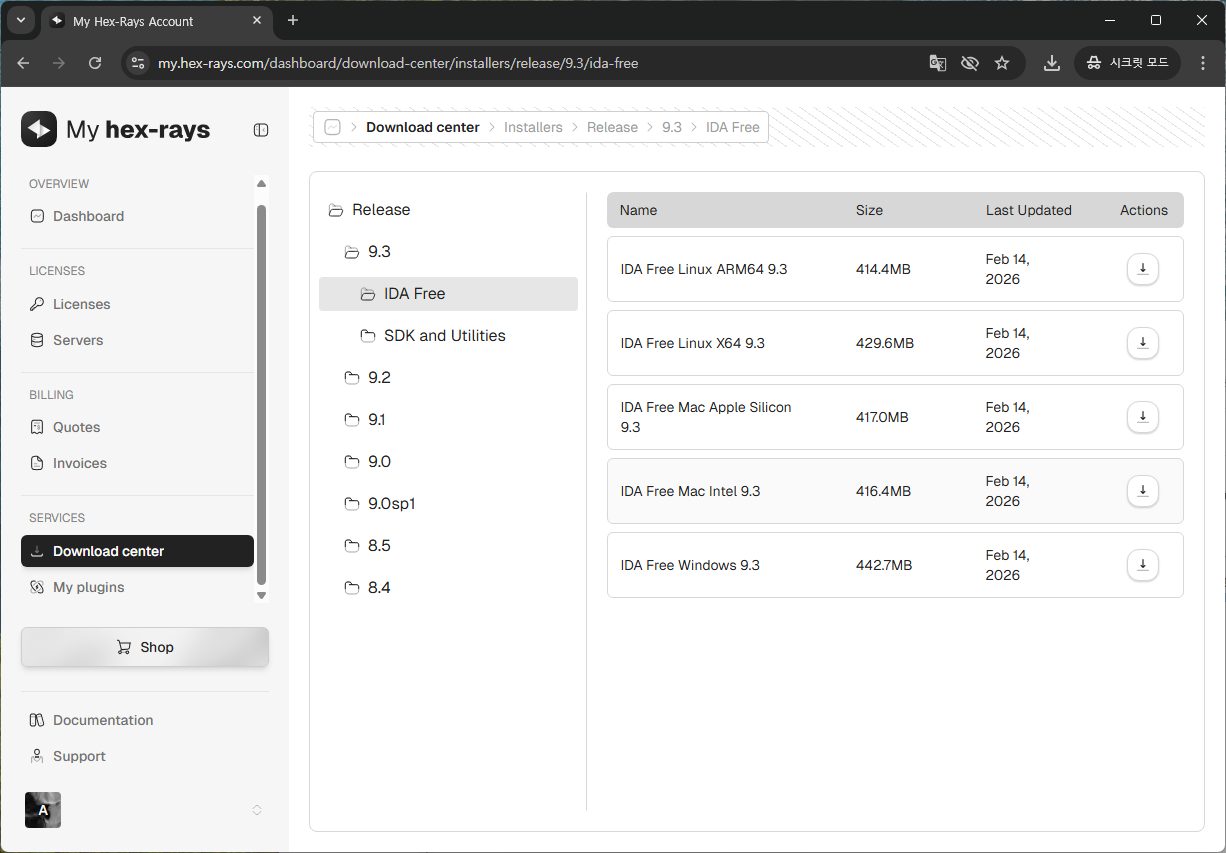Open the SDK and Utilities folder
1226x853 pixels.
coord(444,336)
